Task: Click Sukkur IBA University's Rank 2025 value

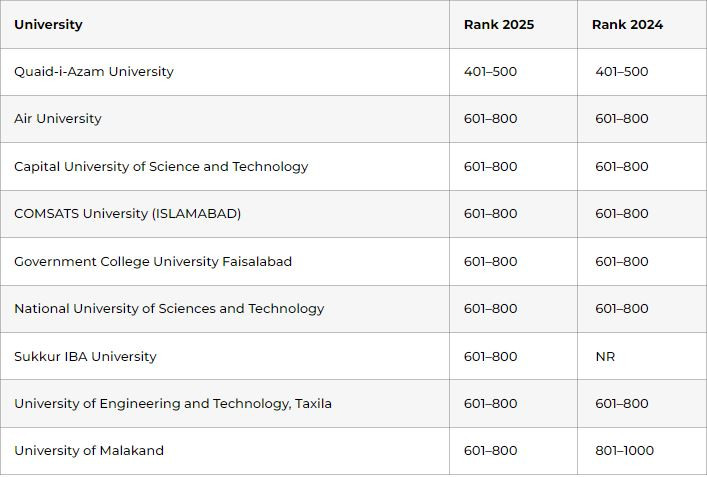Action: coord(490,357)
